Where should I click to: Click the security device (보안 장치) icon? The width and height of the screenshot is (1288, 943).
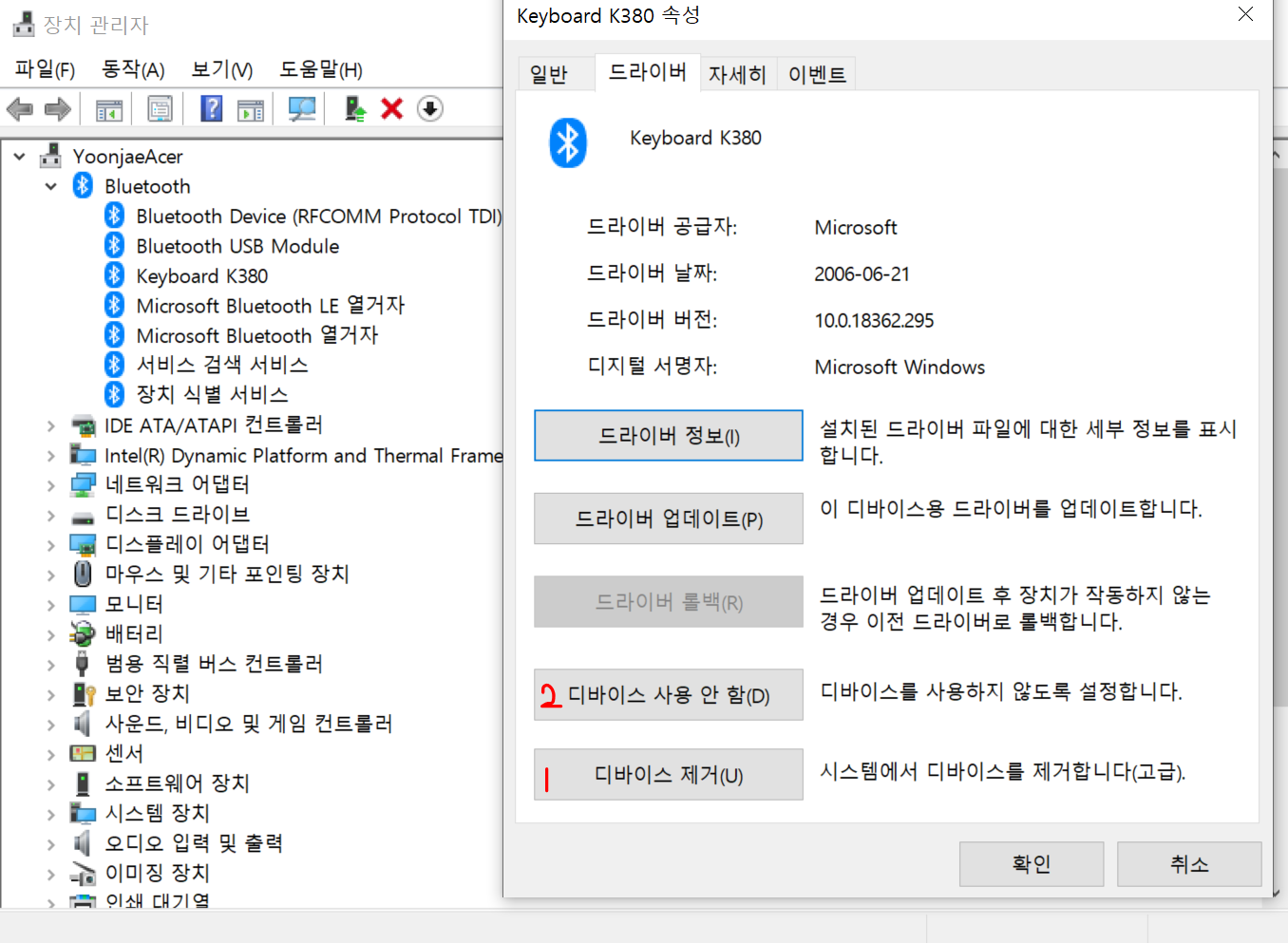(x=84, y=693)
